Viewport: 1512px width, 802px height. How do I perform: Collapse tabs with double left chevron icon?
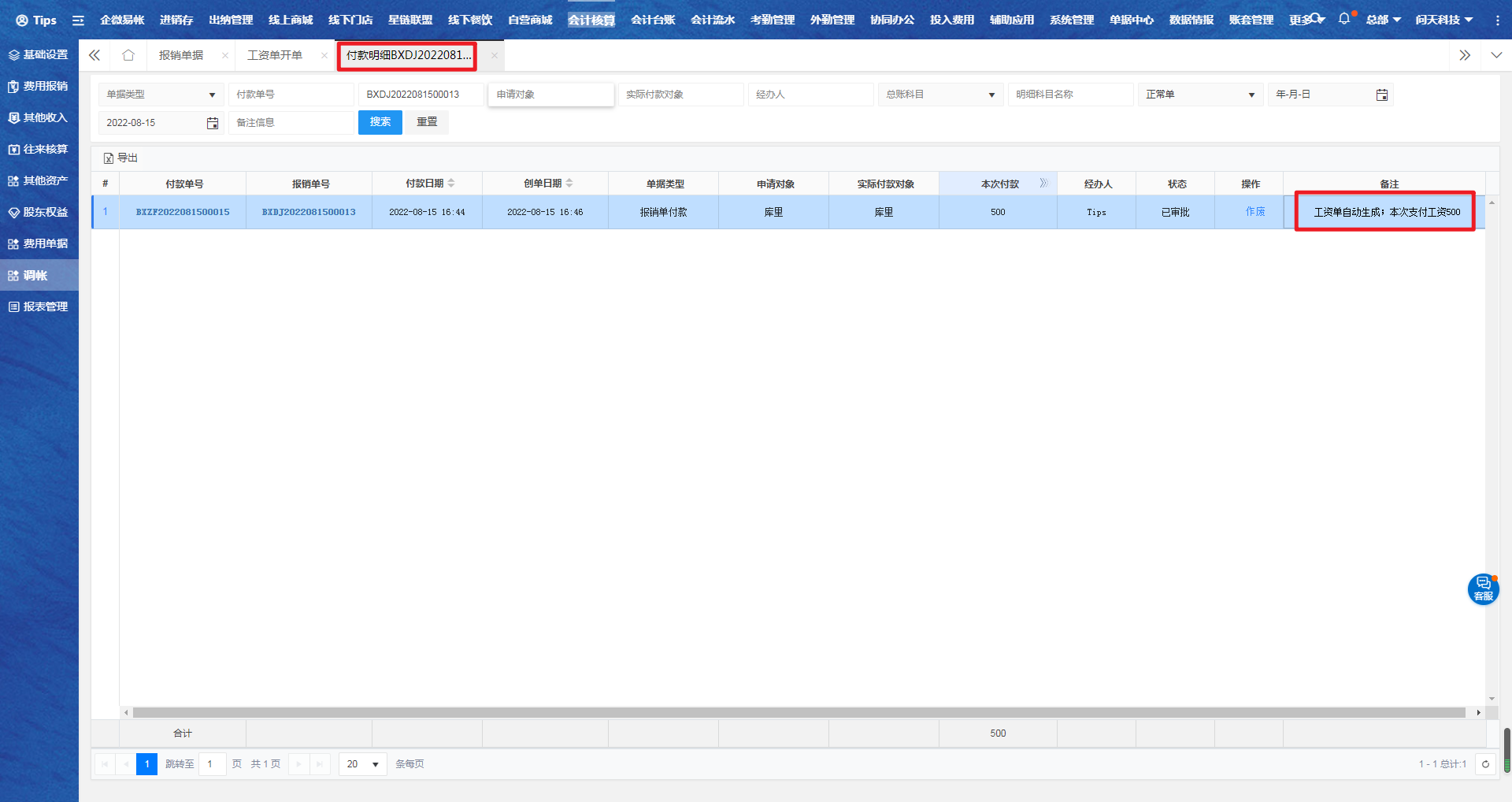94,55
